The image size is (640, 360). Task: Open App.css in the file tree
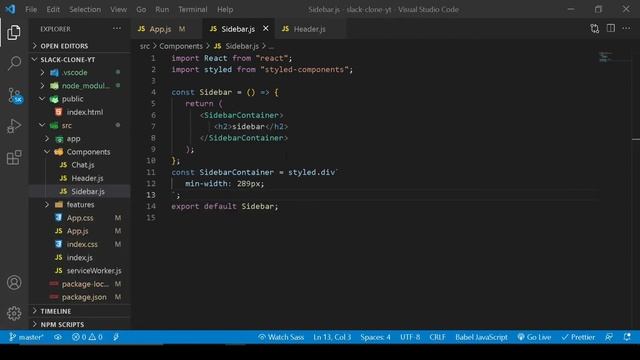click(x=80, y=218)
